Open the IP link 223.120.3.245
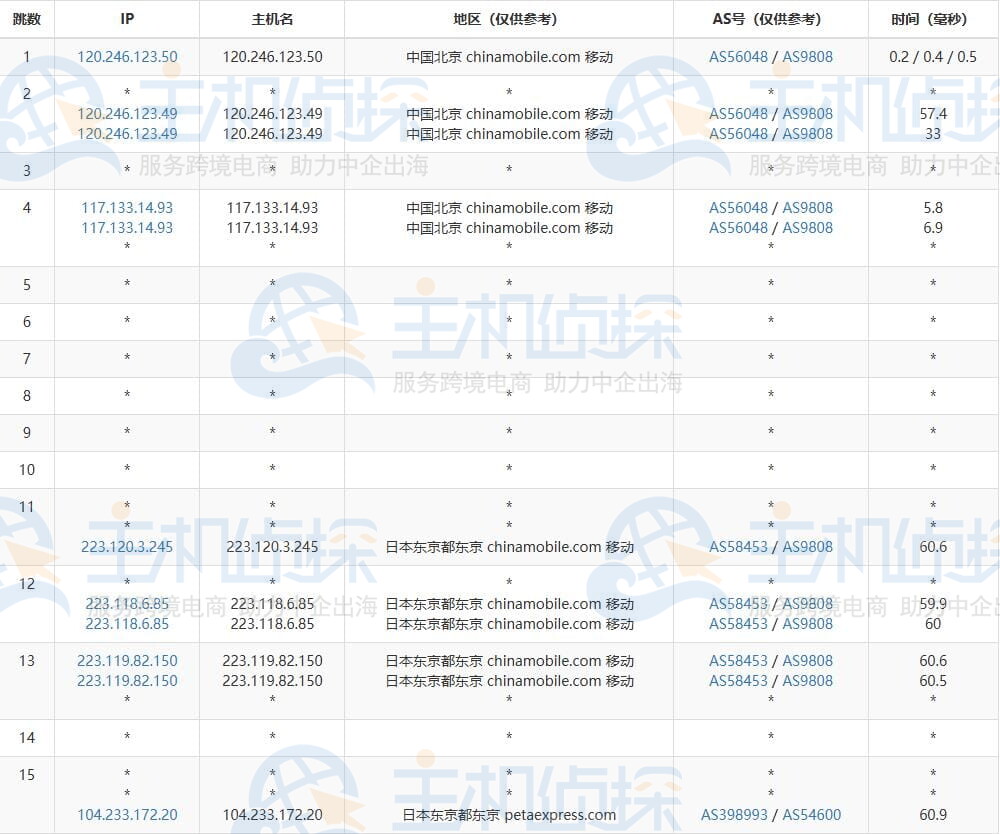This screenshot has height=834, width=1000. coord(128,546)
